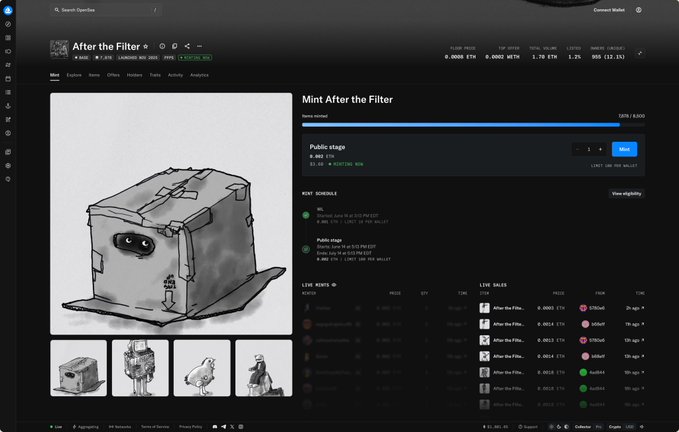This screenshot has height=432, width=679.
Task: Select the seated figure thumbnail
Action: tap(264, 368)
